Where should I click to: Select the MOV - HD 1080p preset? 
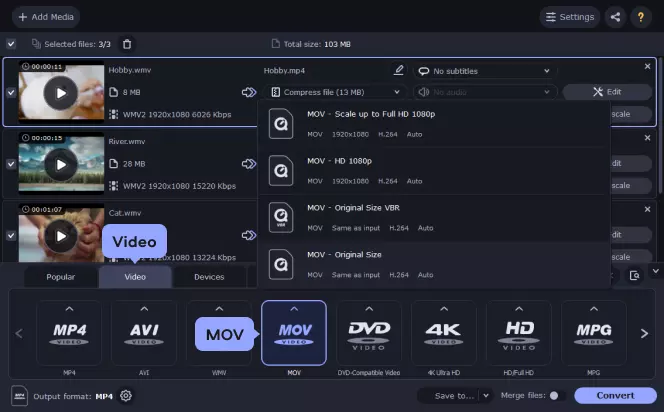coord(434,171)
